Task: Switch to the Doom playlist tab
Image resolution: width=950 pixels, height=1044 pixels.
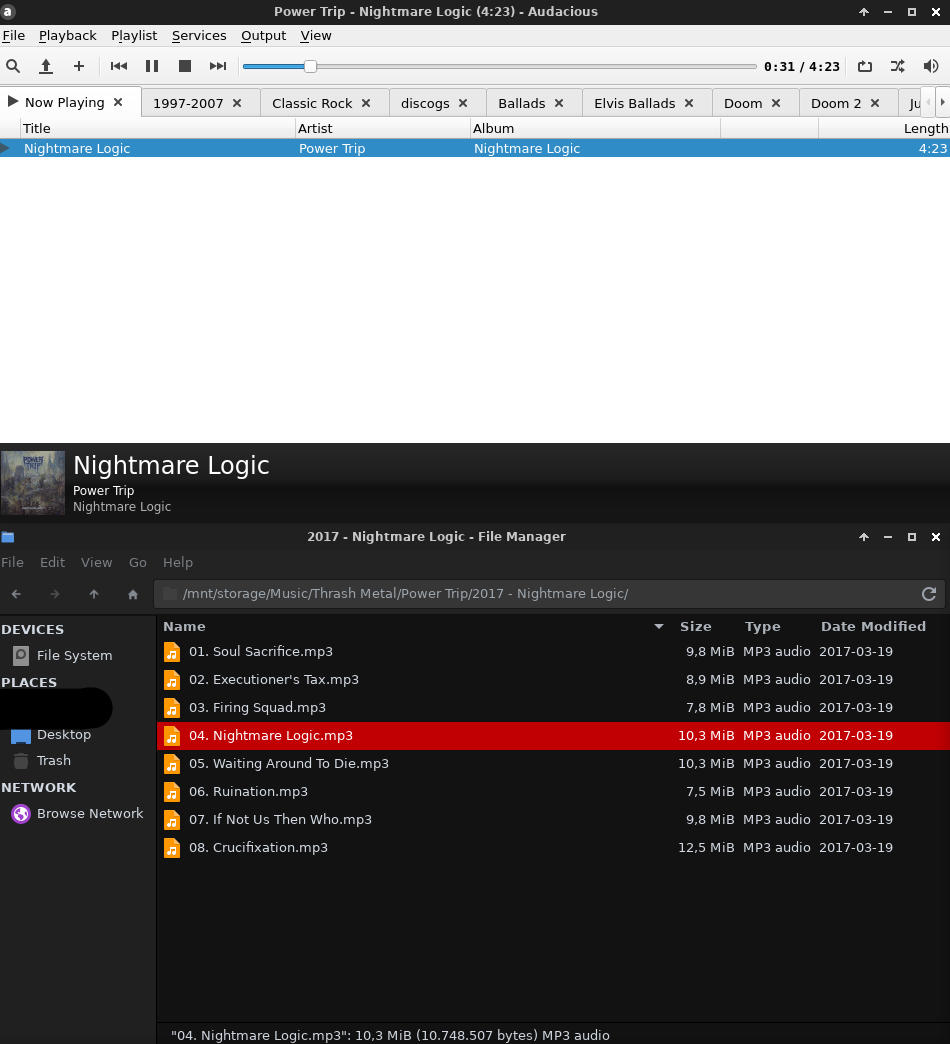Action: 743,103
